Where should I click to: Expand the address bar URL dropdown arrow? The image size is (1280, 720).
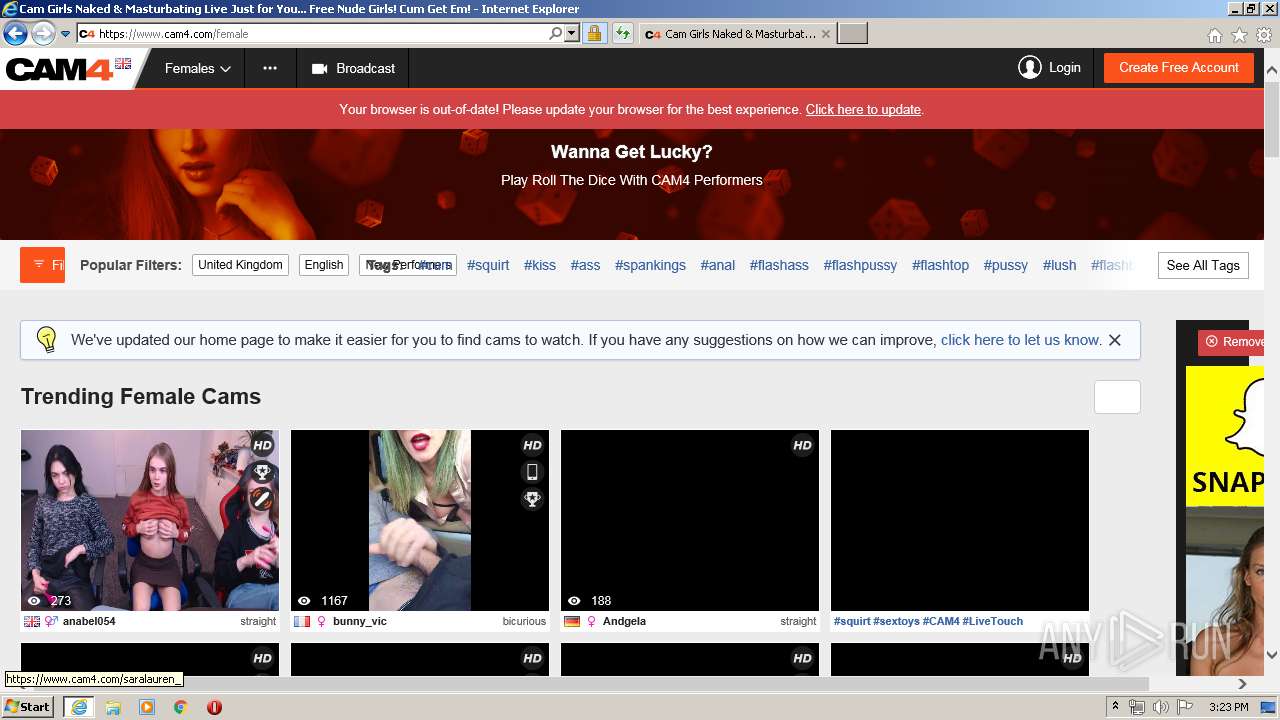(x=572, y=33)
